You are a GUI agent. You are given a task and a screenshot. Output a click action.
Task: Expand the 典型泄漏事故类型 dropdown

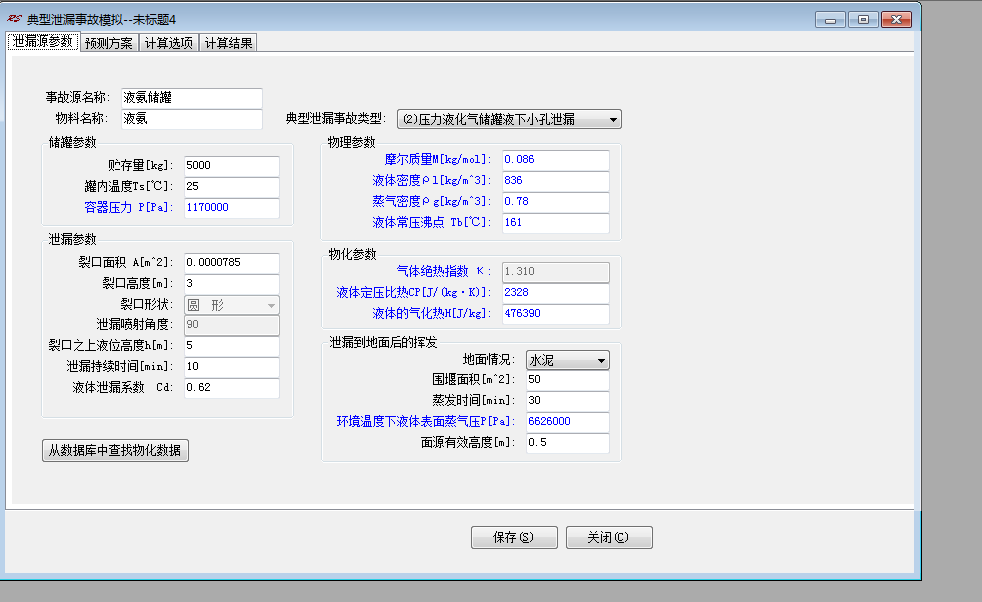click(x=509, y=119)
